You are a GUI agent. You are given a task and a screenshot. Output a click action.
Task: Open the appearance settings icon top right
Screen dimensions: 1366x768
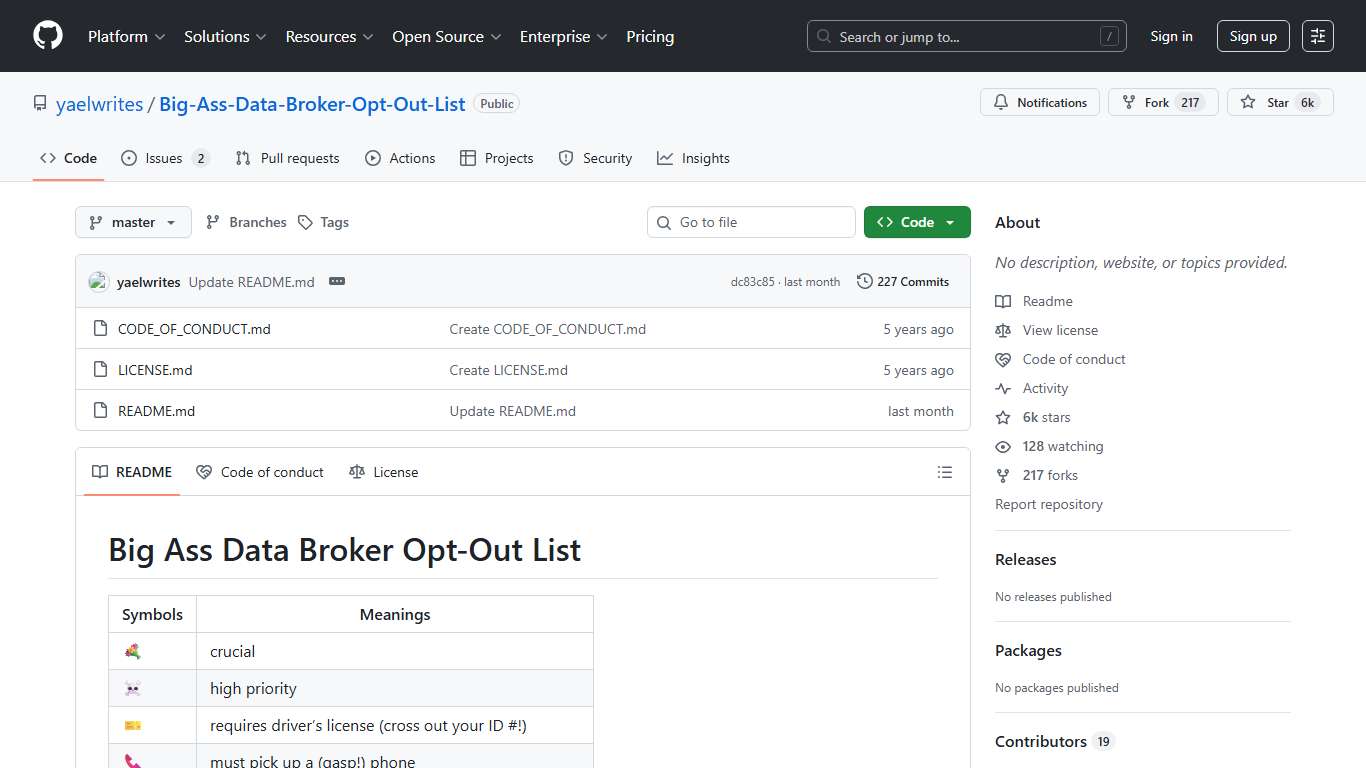click(1317, 35)
